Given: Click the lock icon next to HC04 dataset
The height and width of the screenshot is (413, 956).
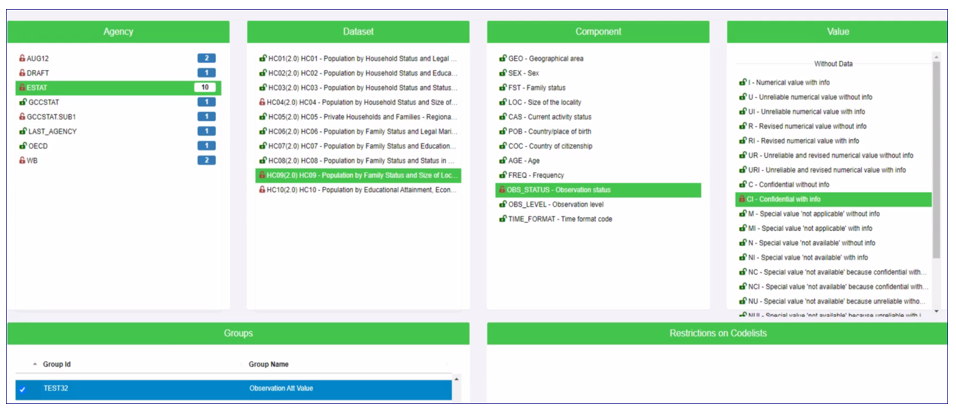Looking at the screenshot, I should pos(262,102).
